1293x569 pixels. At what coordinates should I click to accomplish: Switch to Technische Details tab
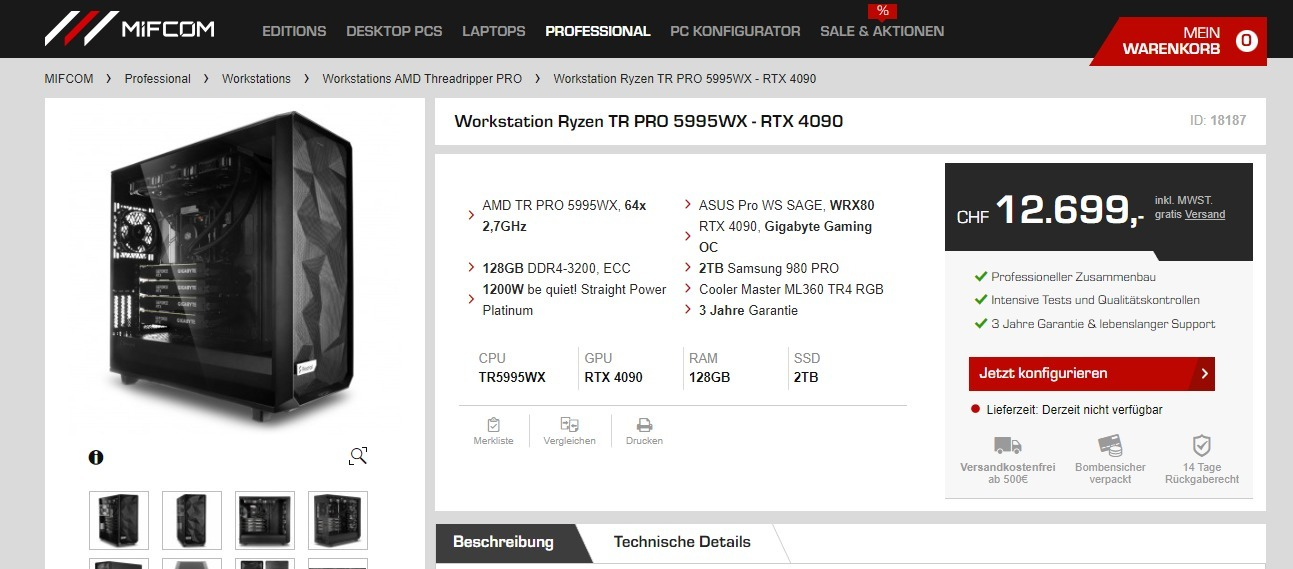[682, 542]
